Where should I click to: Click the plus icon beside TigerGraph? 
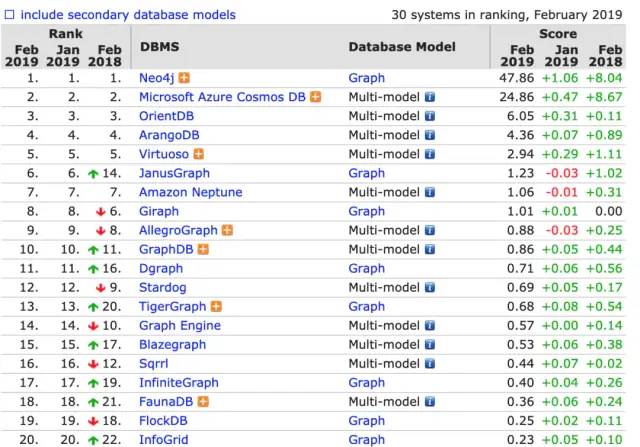pyautogui.click(x=217, y=306)
